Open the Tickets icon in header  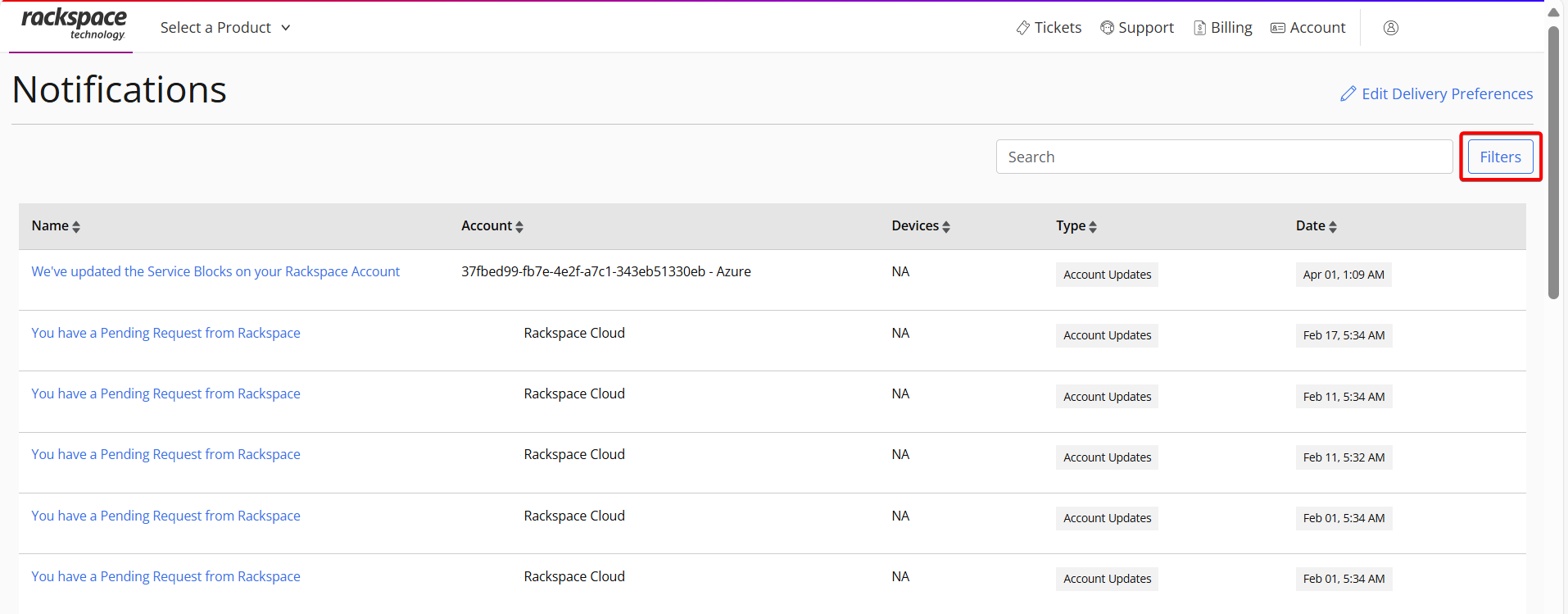tap(1023, 28)
